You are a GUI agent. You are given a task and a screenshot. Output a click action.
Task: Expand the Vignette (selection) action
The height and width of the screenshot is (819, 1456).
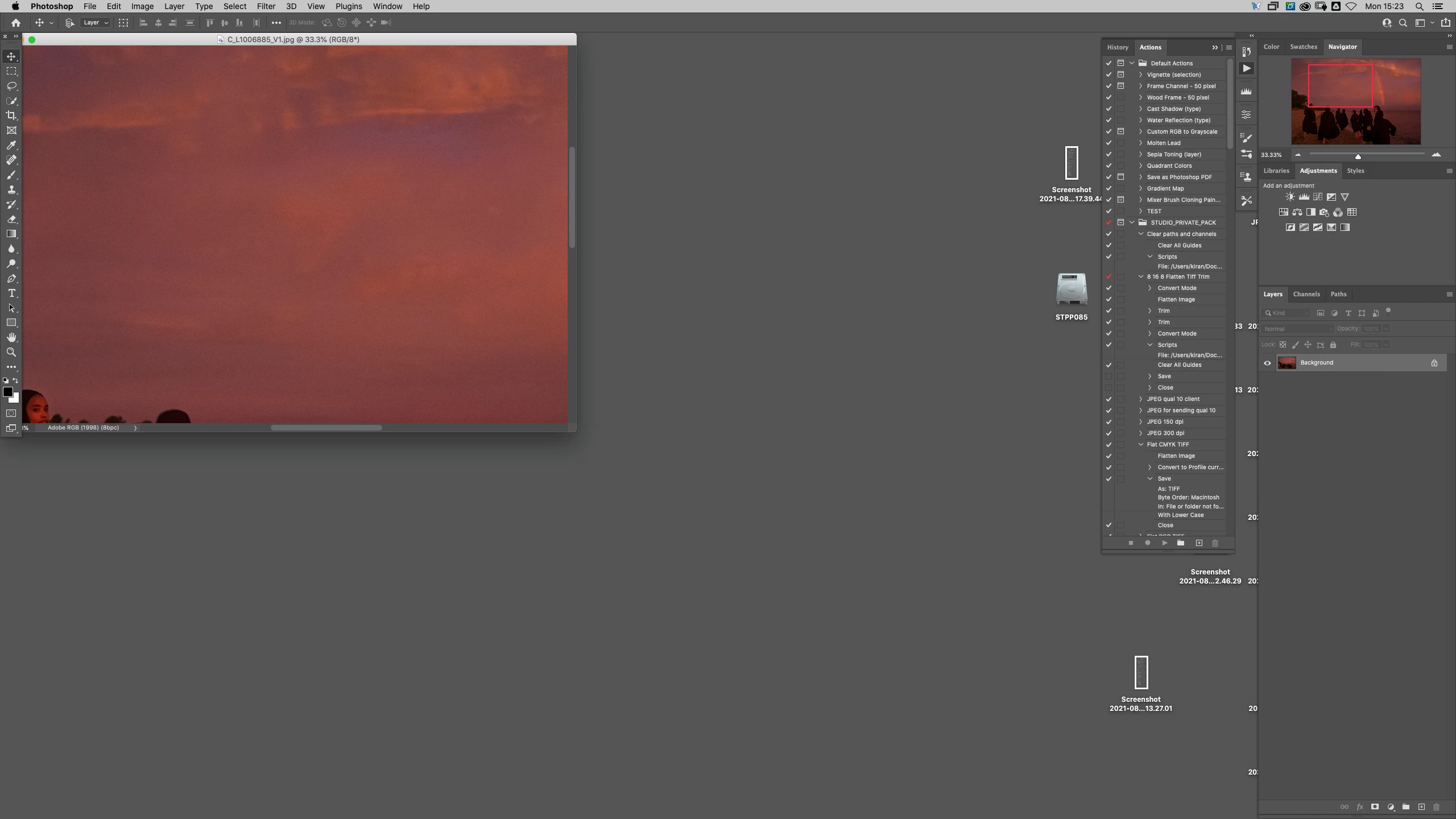point(1140,75)
